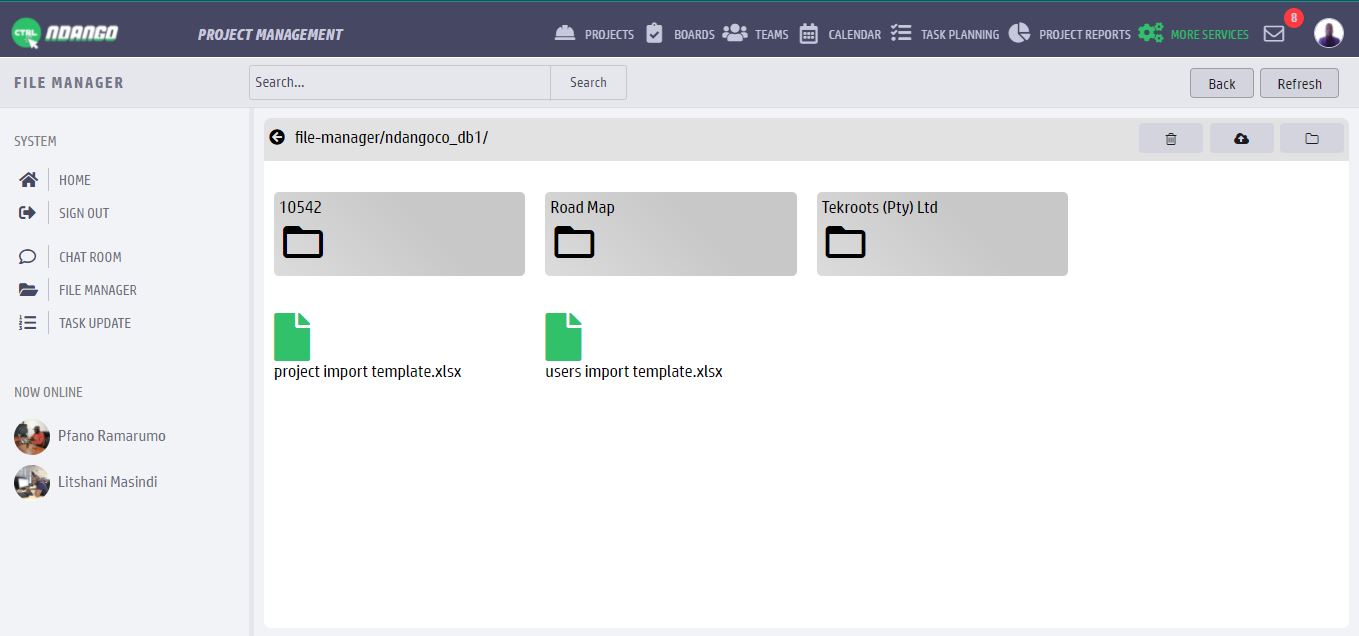The width and height of the screenshot is (1359, 636).
Task: Open the 10542 folder
Action: [399, 234]
